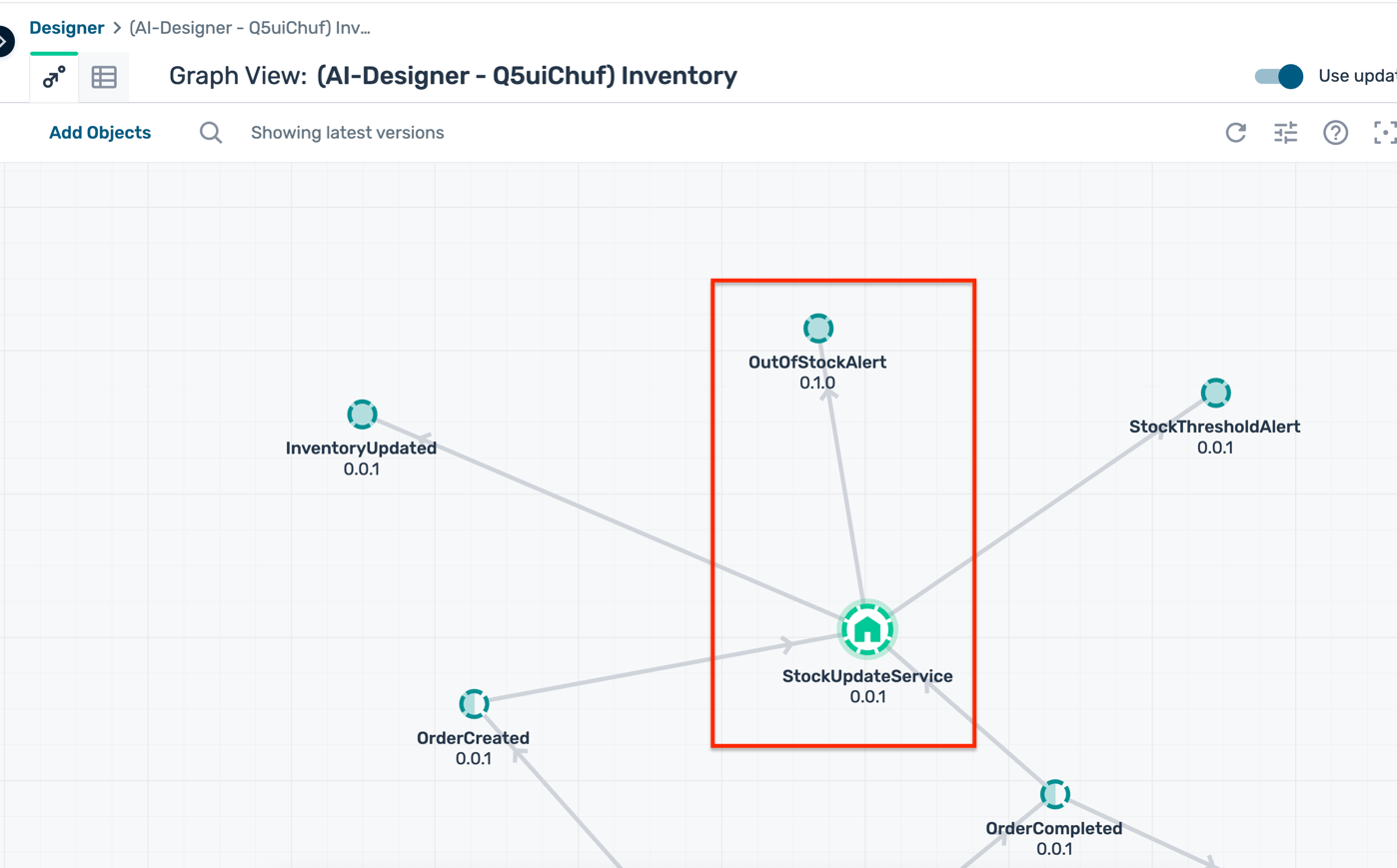Image resolution: width=1397 pixels, height=868 pixels.
Task: Expand the collapsed left sidebar arrow
Action: [5, 41]
